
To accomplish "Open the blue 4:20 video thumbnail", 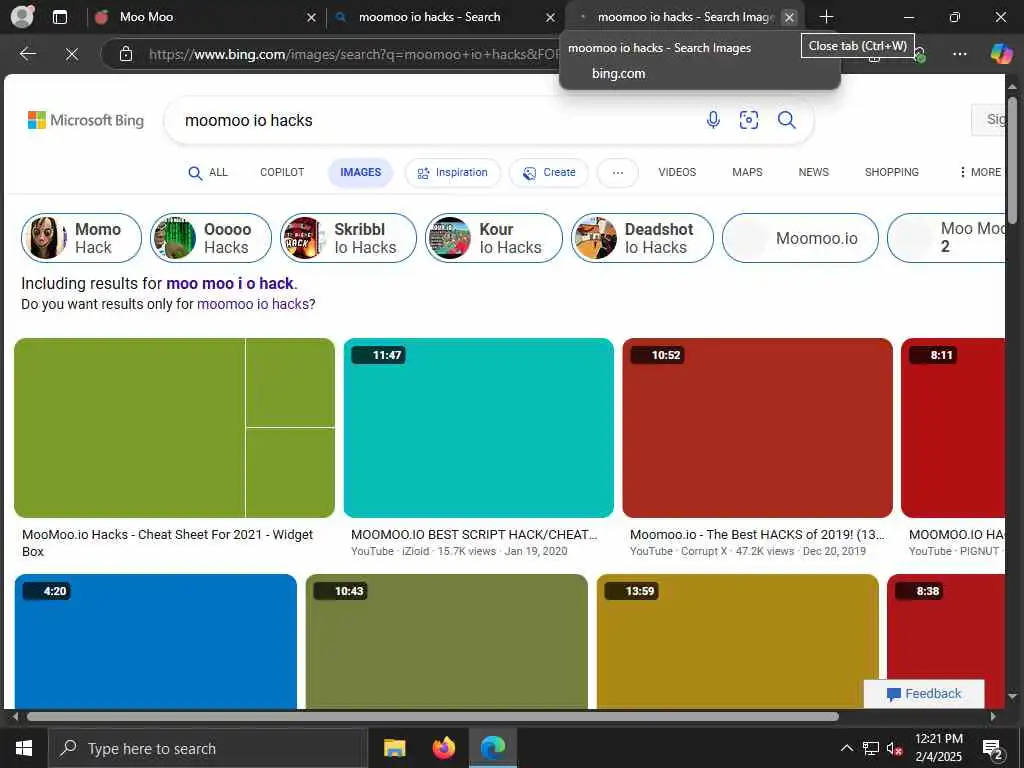I will 155,641.
